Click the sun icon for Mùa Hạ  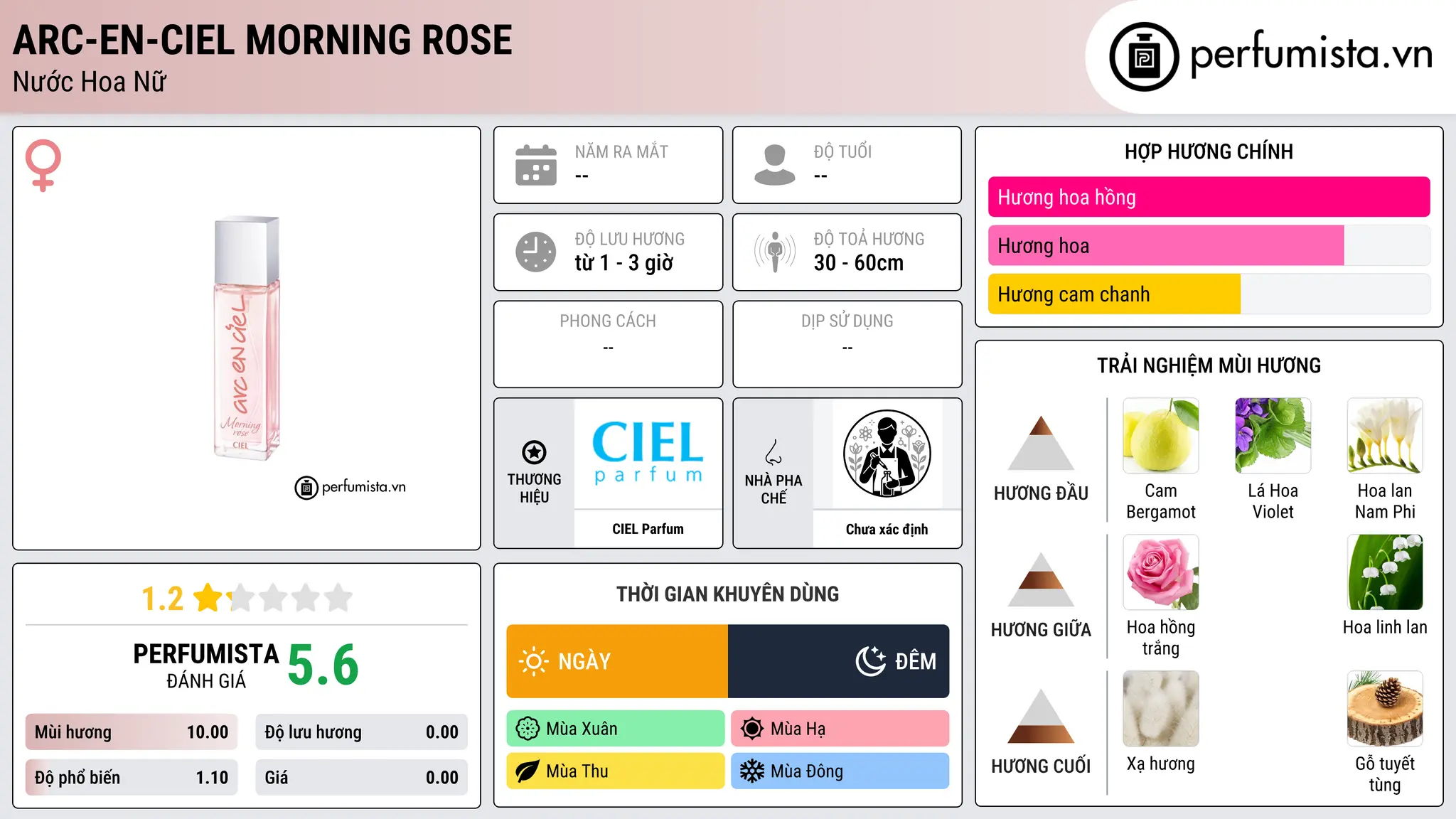[751, 729]
